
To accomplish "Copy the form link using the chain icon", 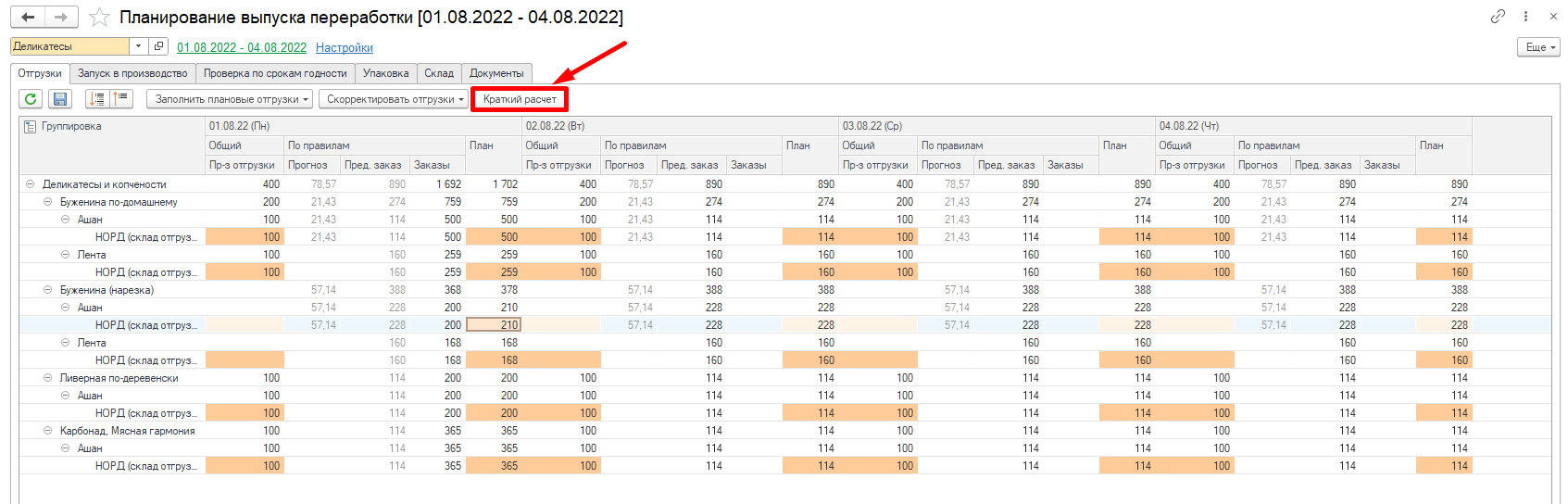I will pos(1498,17).
